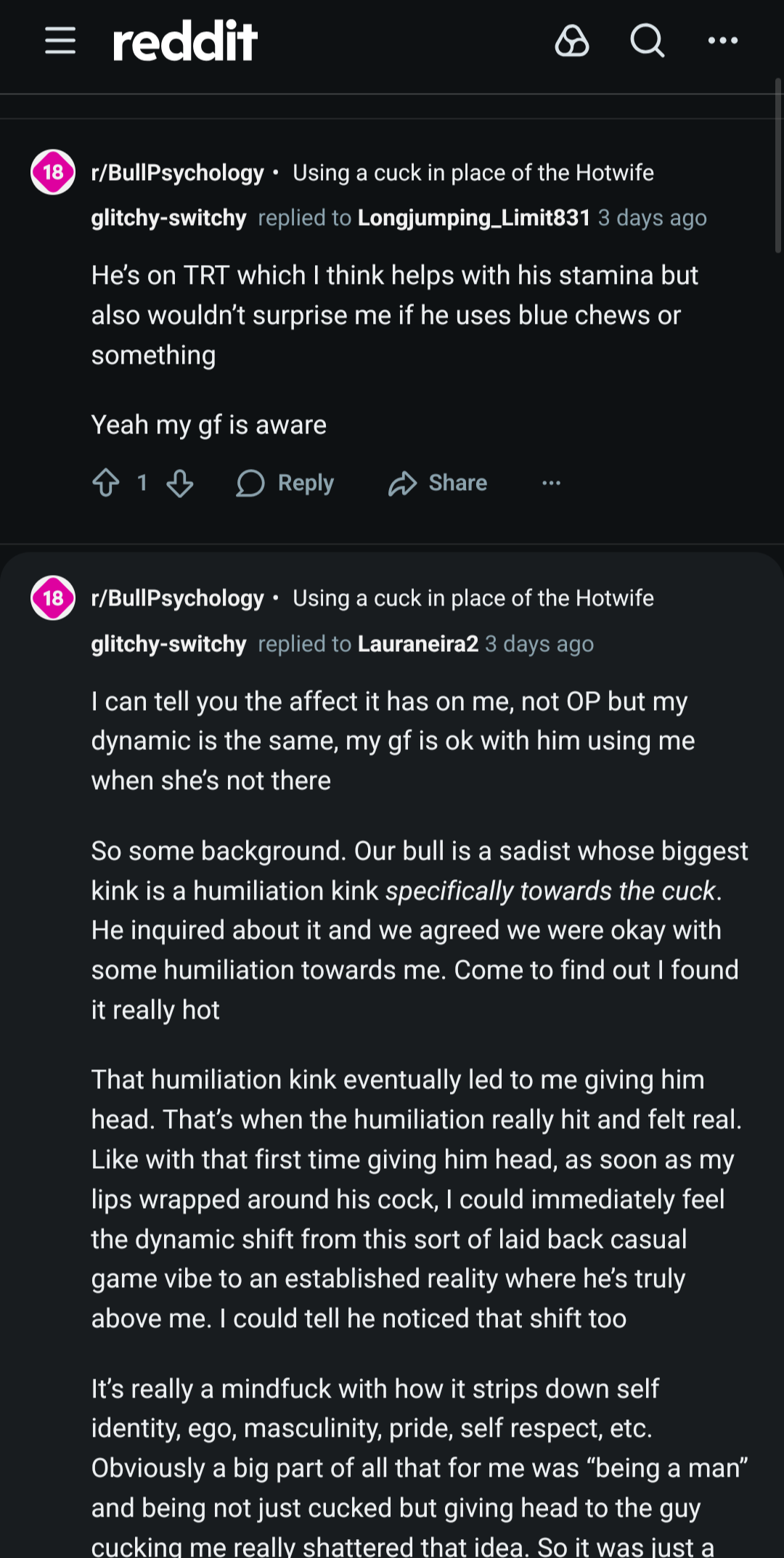Open the search magnifier icon
This screenshot has height=1558, width=784.
coord(647,41)
